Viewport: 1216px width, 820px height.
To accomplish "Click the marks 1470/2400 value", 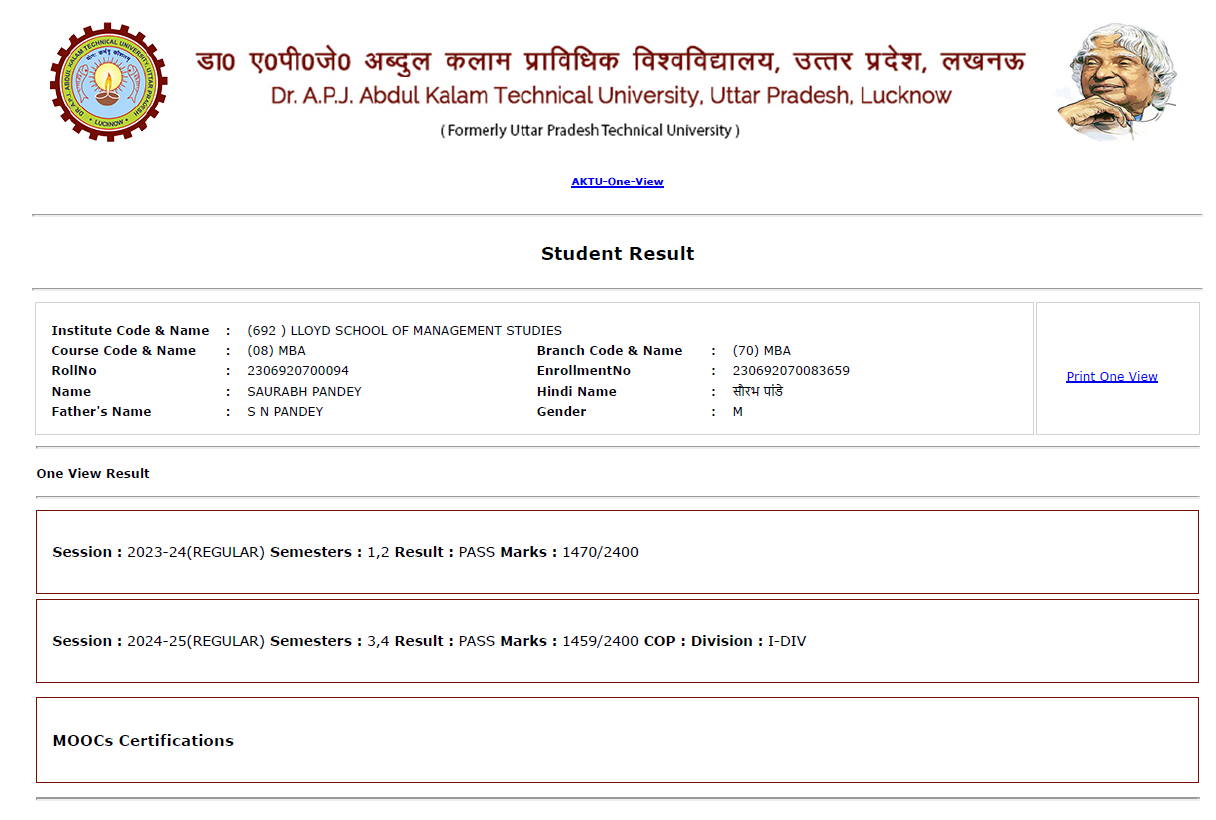I will [600, 552].
